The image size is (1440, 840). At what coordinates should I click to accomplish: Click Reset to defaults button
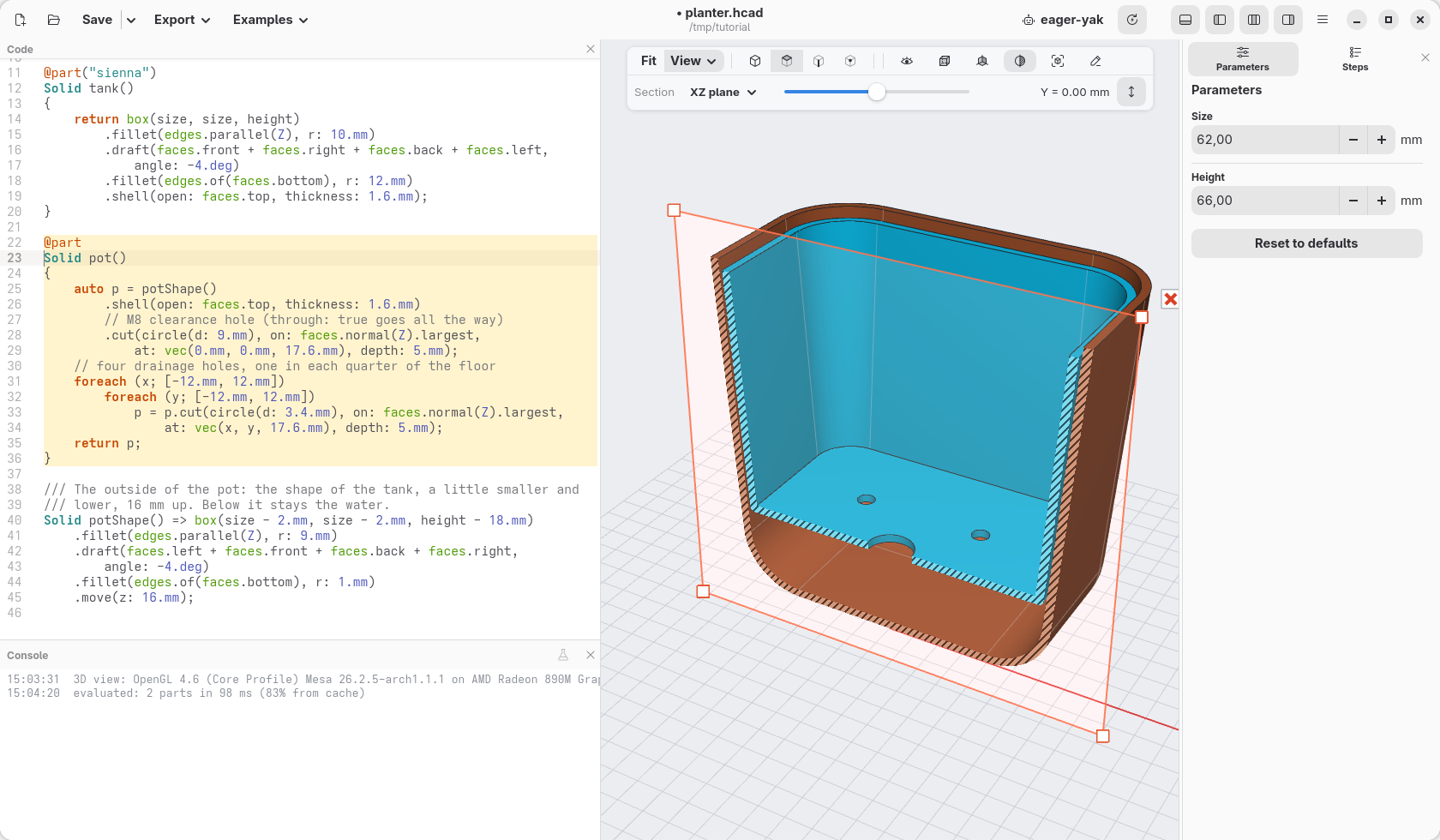pos(1306,243)
